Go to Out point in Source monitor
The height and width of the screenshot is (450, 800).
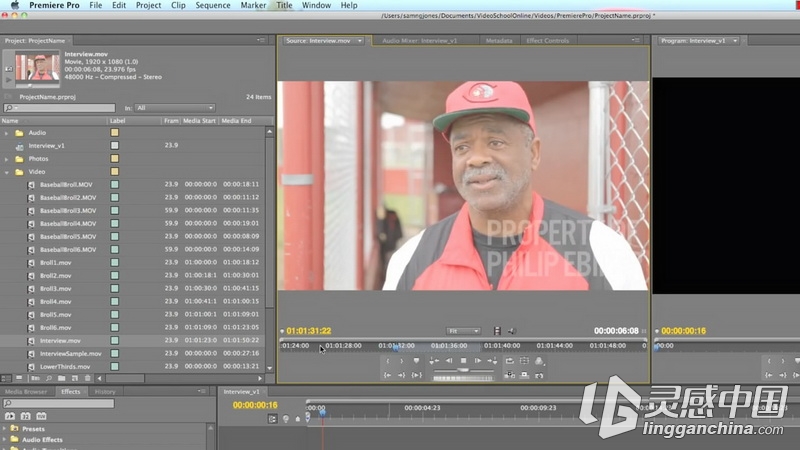[x=402, y=375]
